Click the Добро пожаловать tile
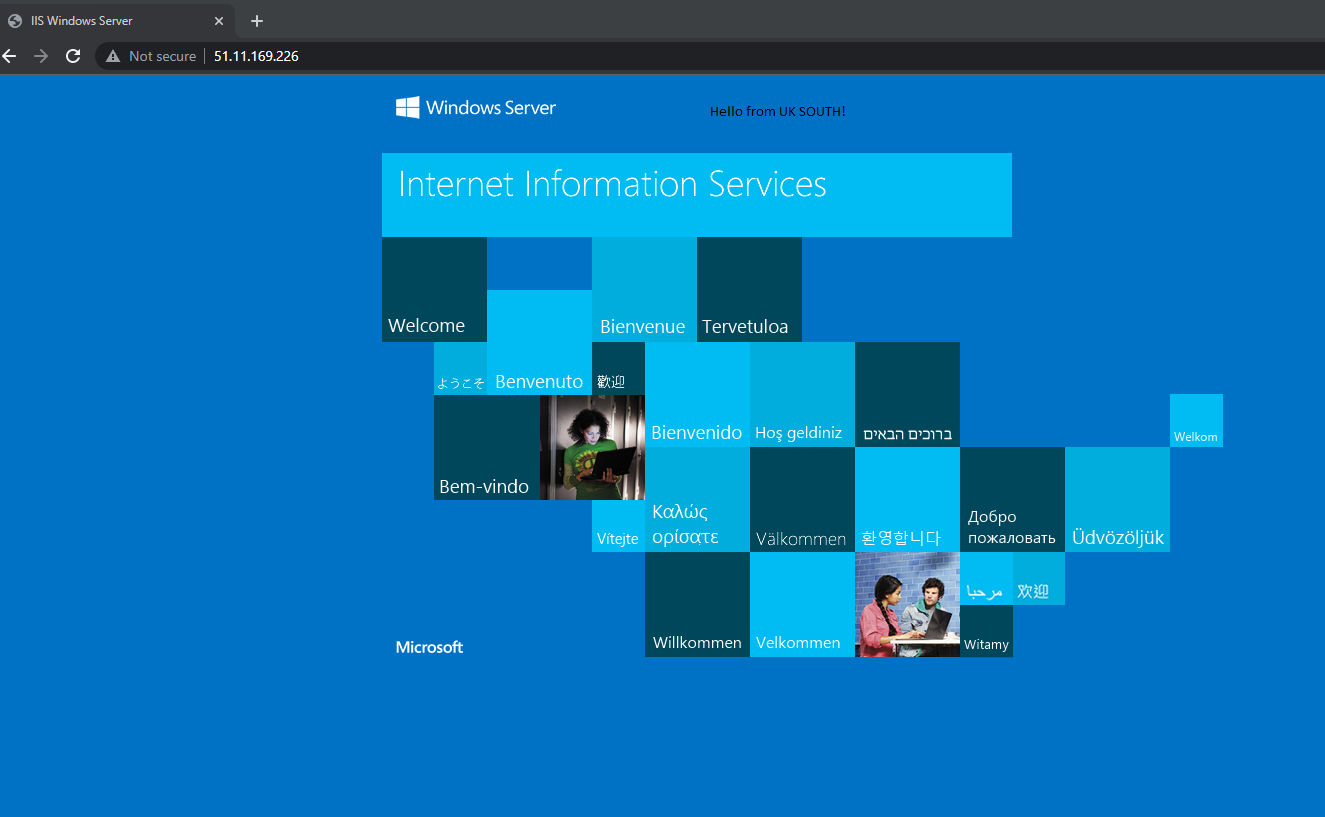Viewport: 1325px width, 817px height. pos(1012,500)
